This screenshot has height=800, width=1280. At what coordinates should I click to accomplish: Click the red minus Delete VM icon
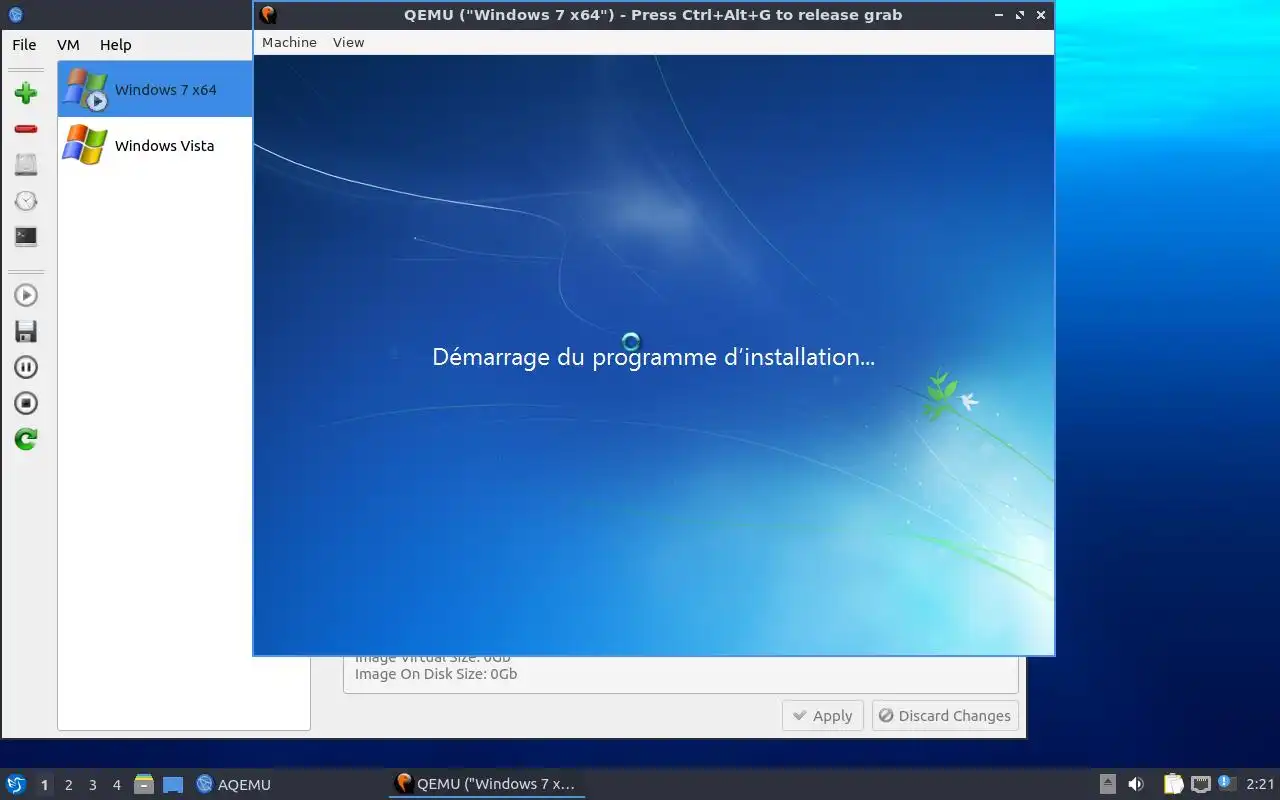(x=26, y=129)
